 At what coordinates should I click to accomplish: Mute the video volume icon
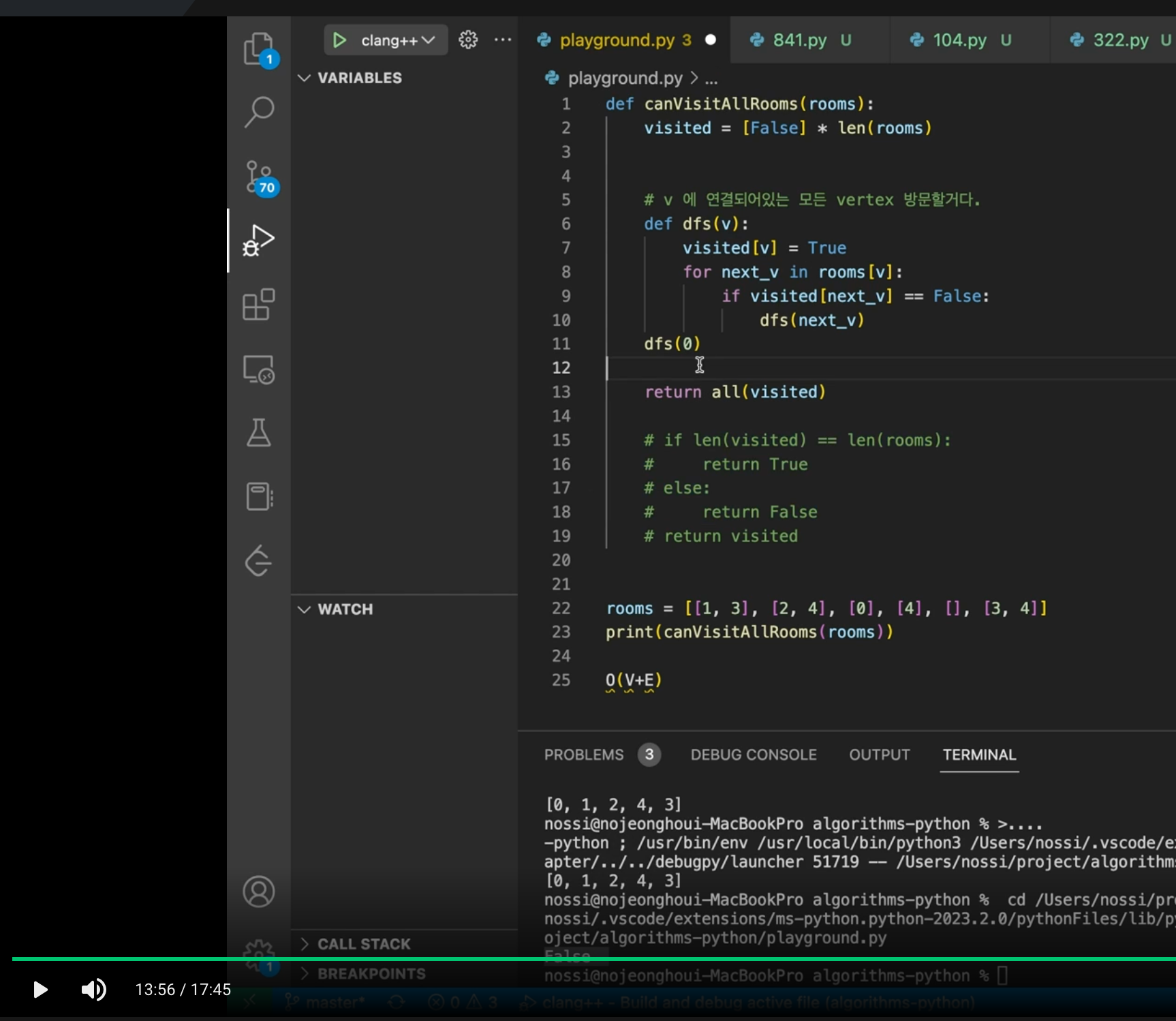[x=94, y=989]
